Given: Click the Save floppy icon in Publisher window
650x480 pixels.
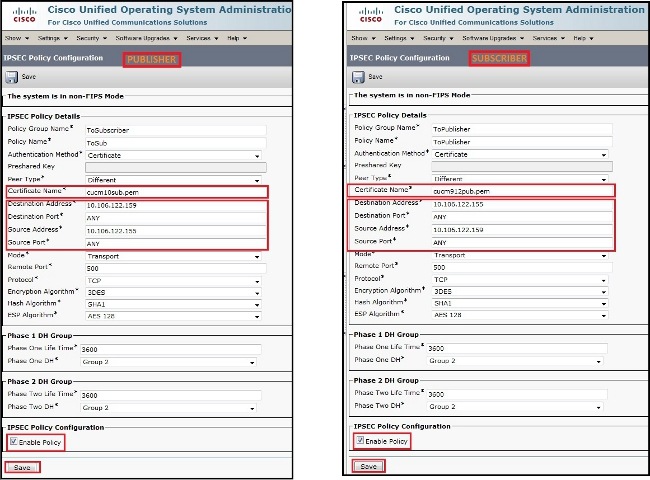Looking at the screenshot, I should click(x=11, y=77).
